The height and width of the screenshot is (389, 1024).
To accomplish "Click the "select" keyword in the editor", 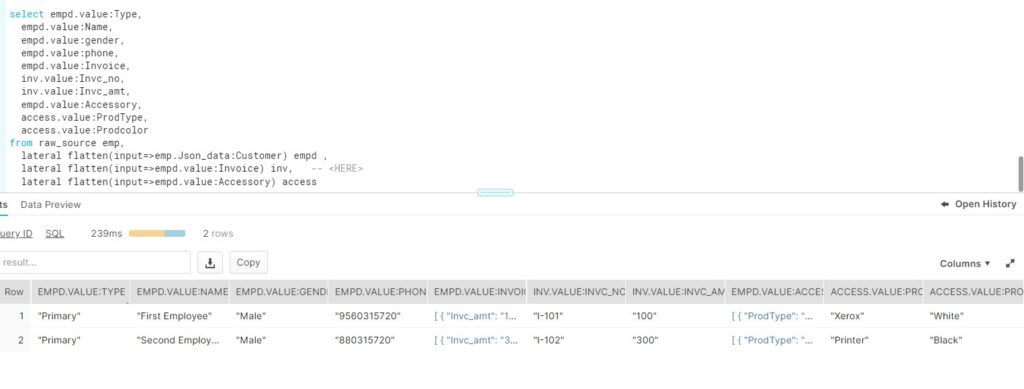I will coord(27,14).
